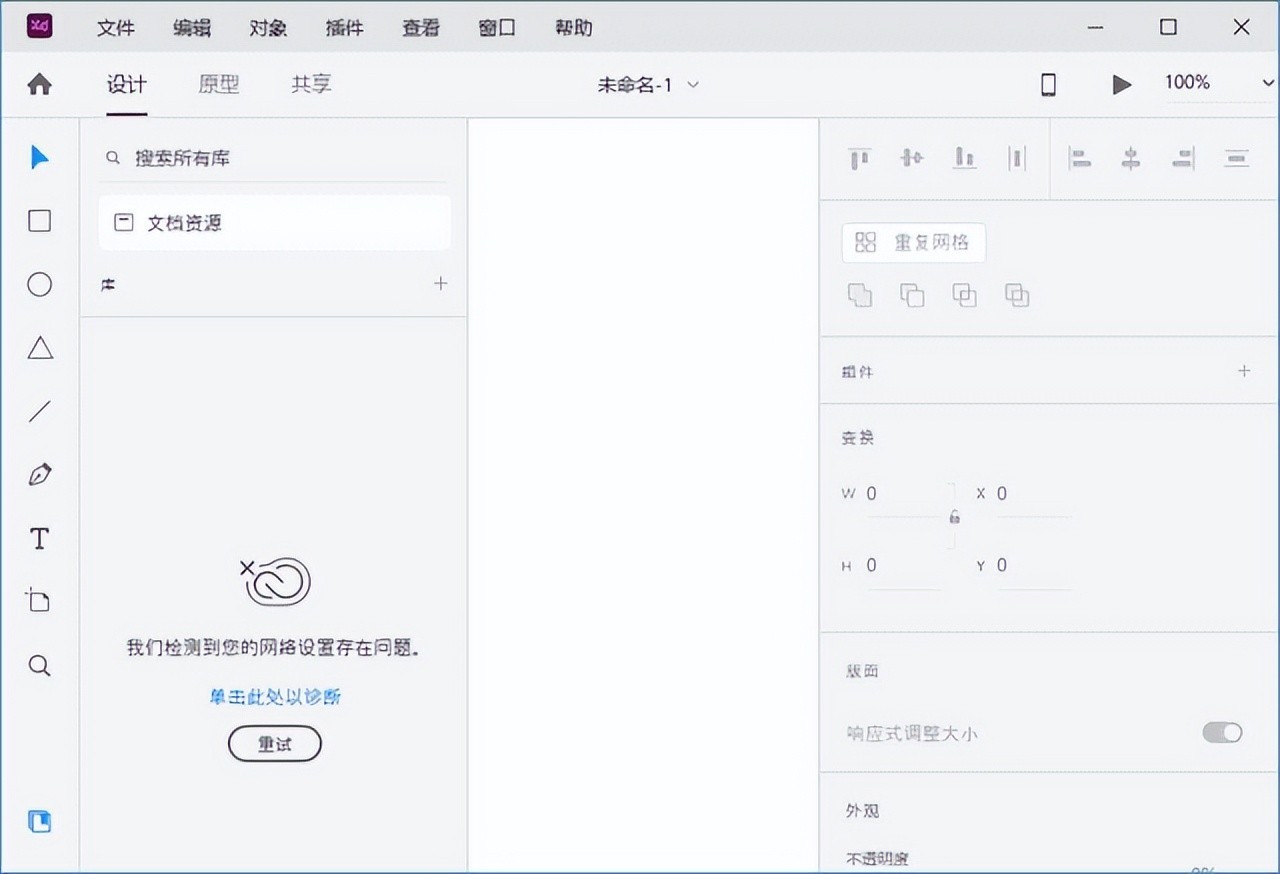
Task: Click the plus icon next to 组件
Action: (1244, 371)
